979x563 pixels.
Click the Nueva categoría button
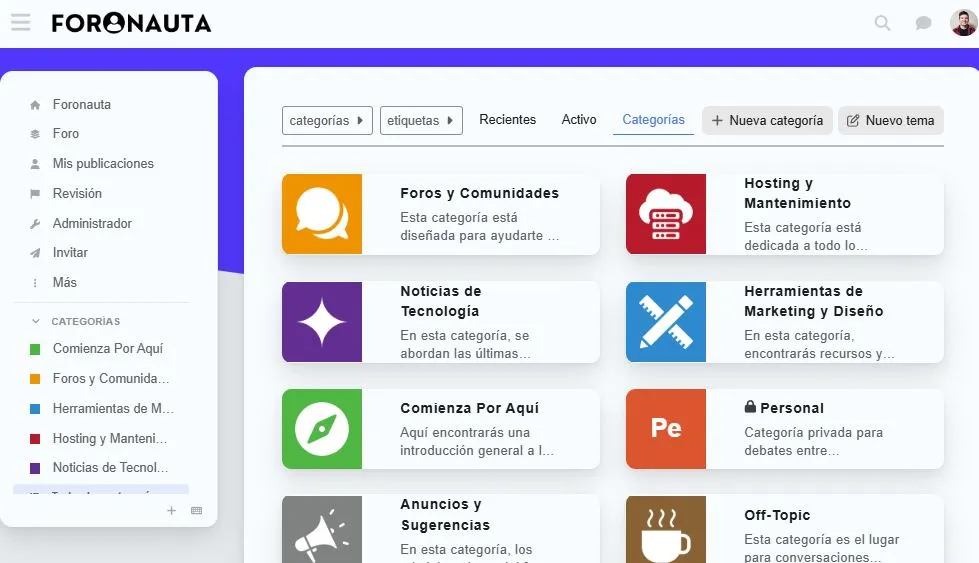click(767, 120)
